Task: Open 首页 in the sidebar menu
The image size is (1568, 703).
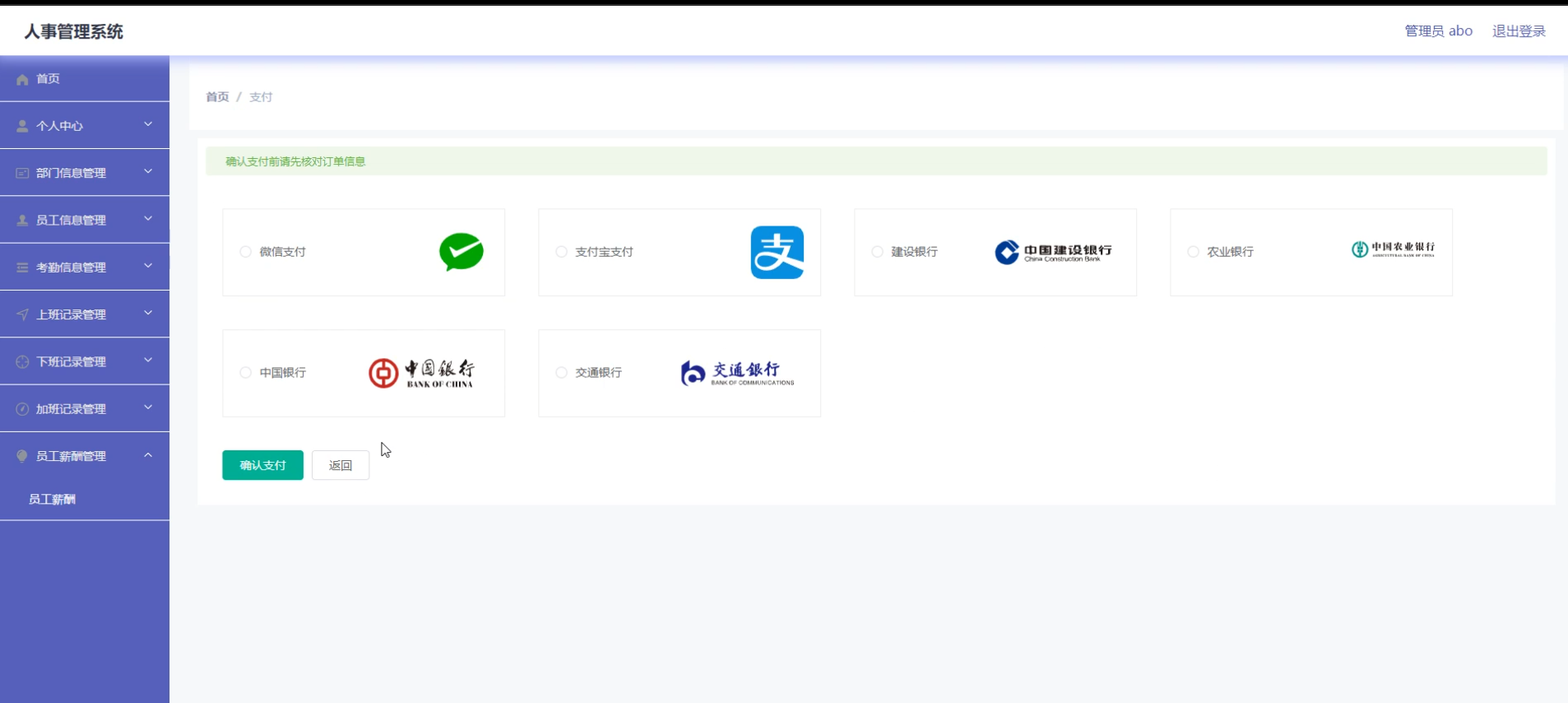Action: pyautogui.click(x=48, y=79)
